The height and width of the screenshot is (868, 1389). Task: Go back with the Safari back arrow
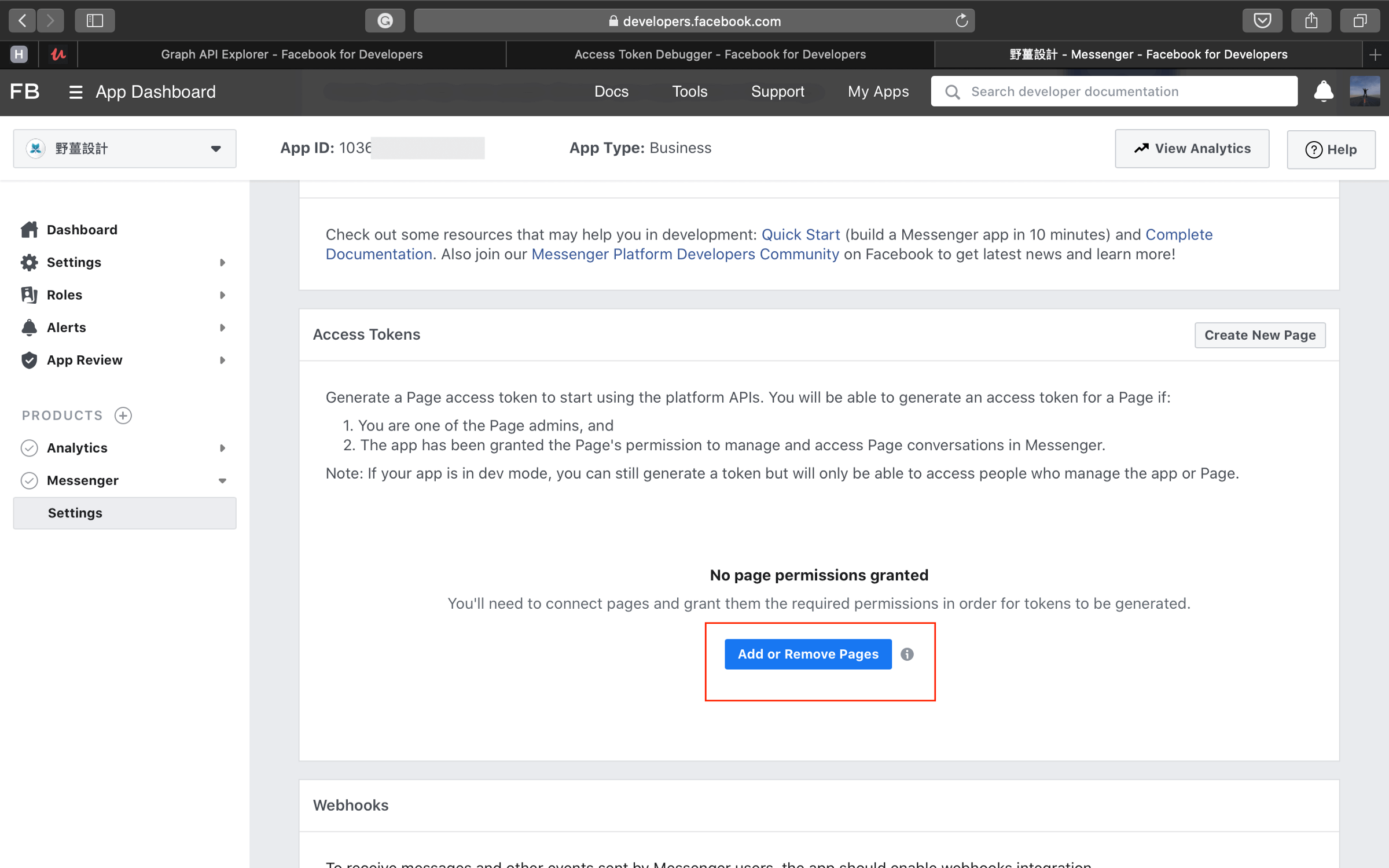point(22,21)
